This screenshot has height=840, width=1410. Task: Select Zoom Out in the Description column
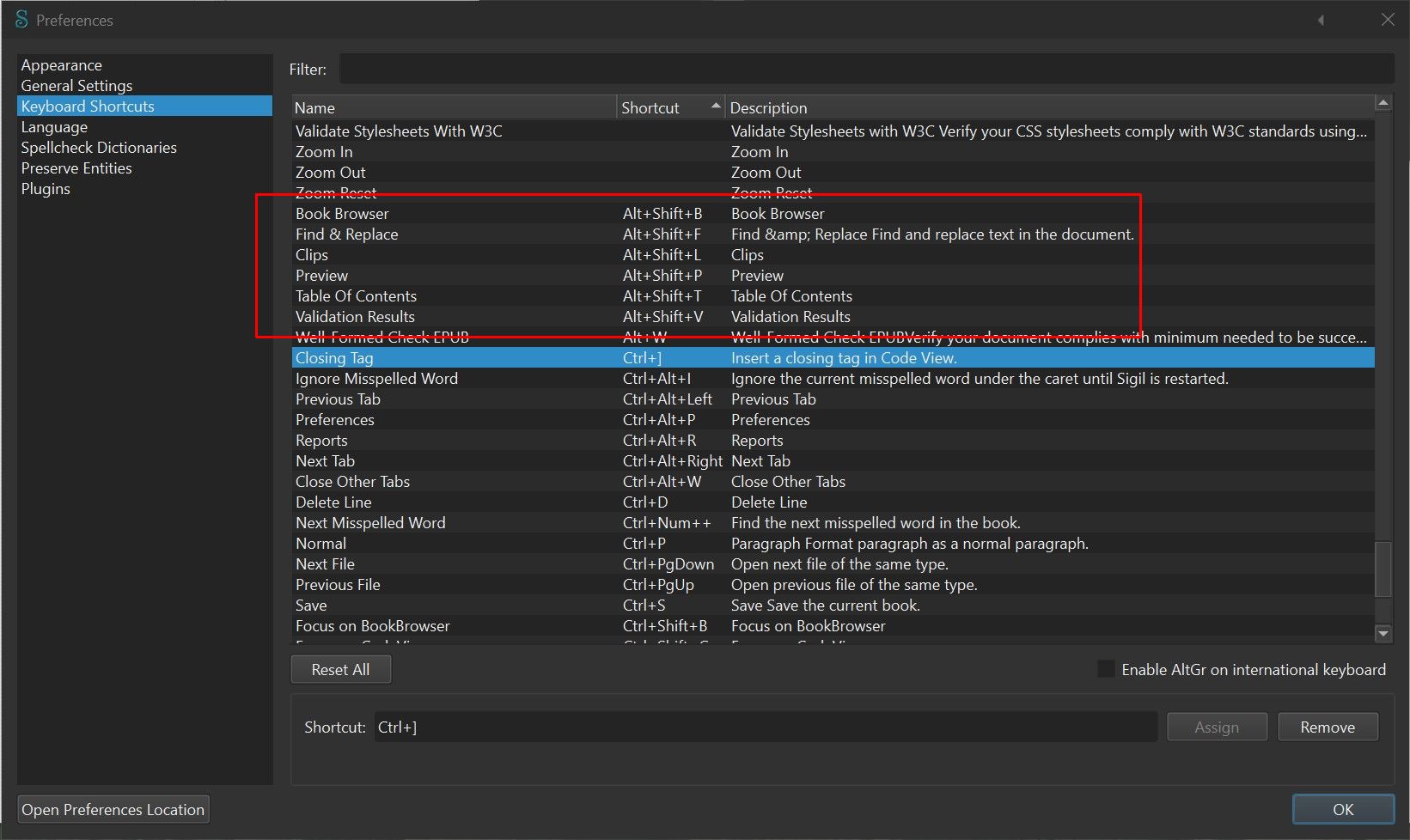click(x=766, y=173)
